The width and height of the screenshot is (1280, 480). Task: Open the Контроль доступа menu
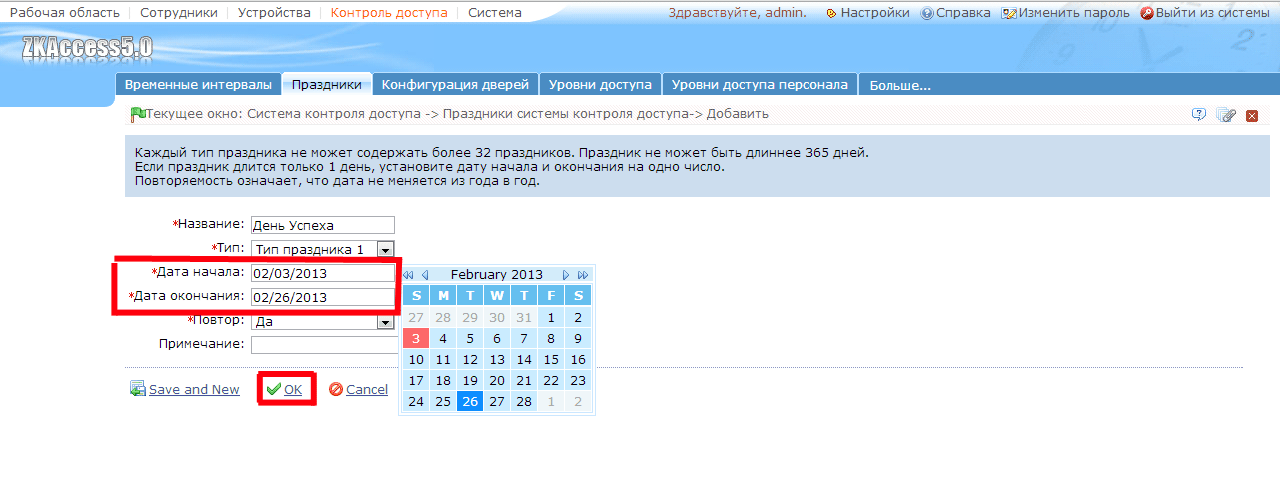(389, 13)
